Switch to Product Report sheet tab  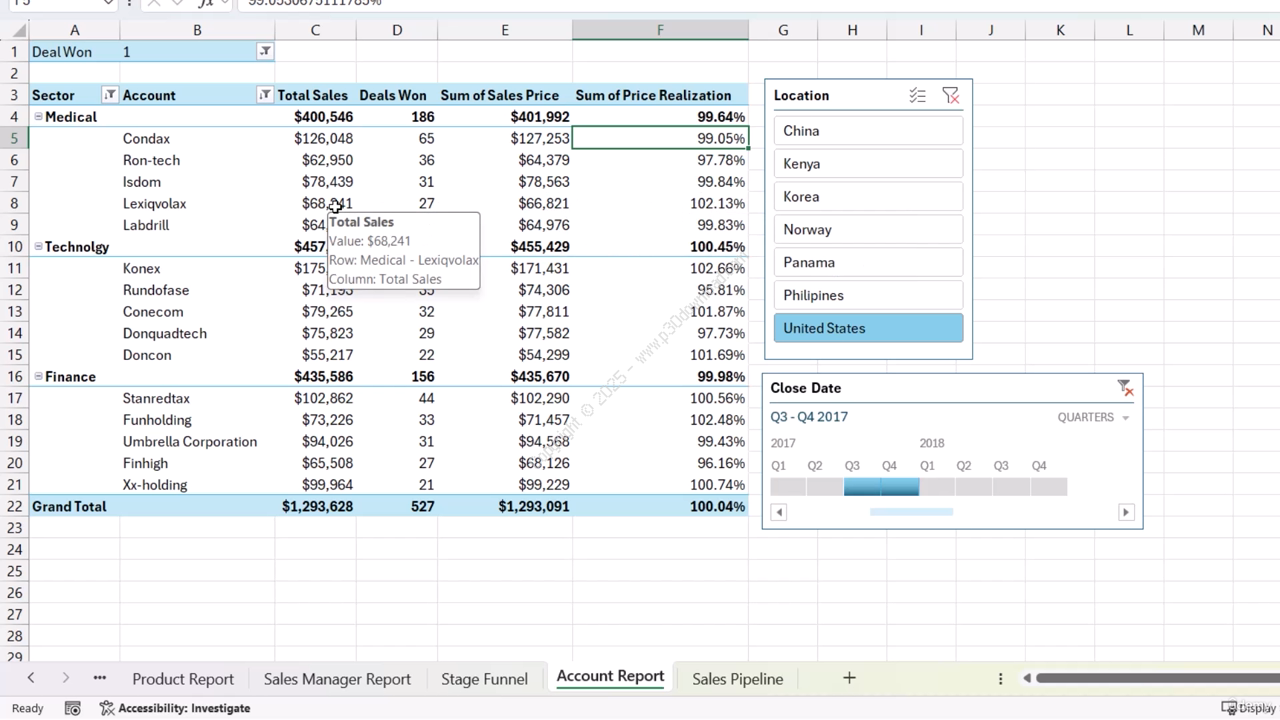click(183, 679)
